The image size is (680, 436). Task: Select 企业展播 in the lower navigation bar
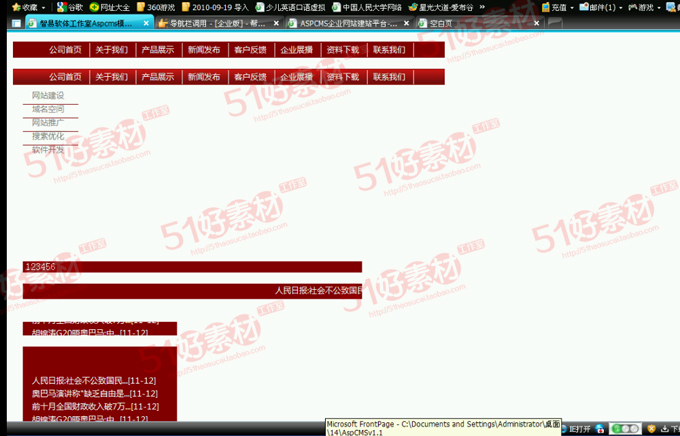[x=297, y=77]
